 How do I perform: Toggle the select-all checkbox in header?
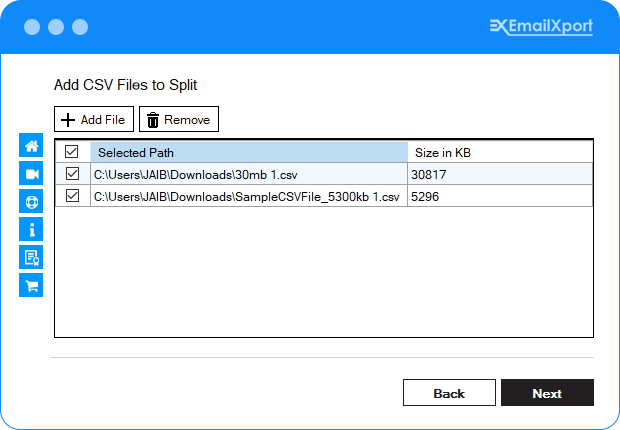(x=72, y=152)
